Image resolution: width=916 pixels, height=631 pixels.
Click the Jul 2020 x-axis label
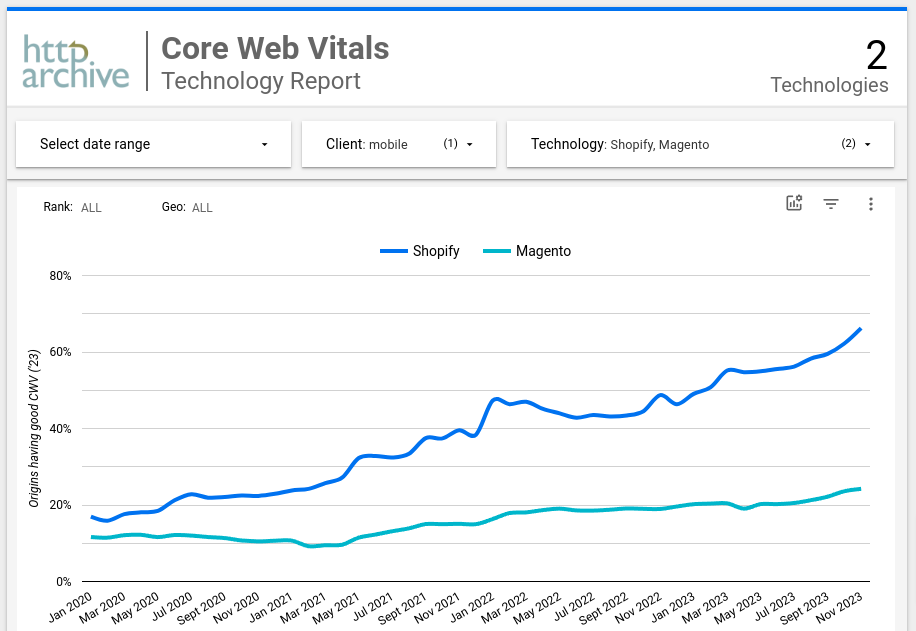click(x=172, y=606)
